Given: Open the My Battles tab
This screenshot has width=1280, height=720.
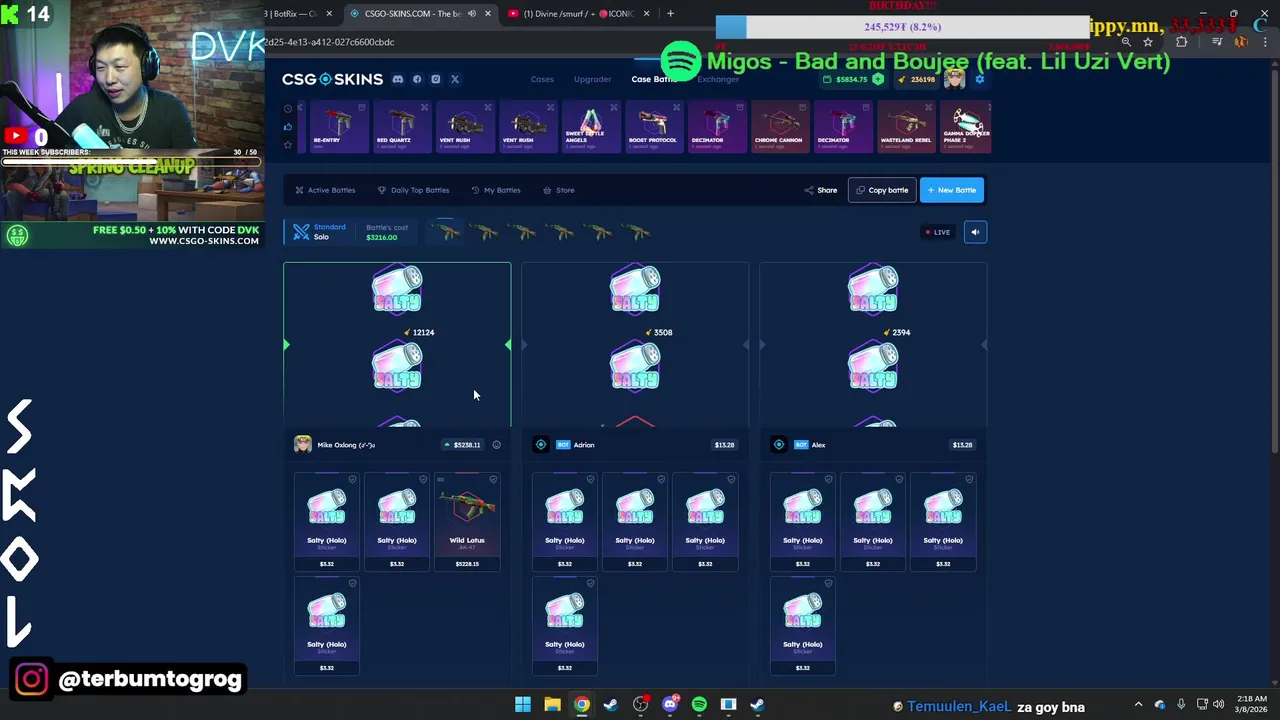Looking at the screenshot, I should point(496,190).
